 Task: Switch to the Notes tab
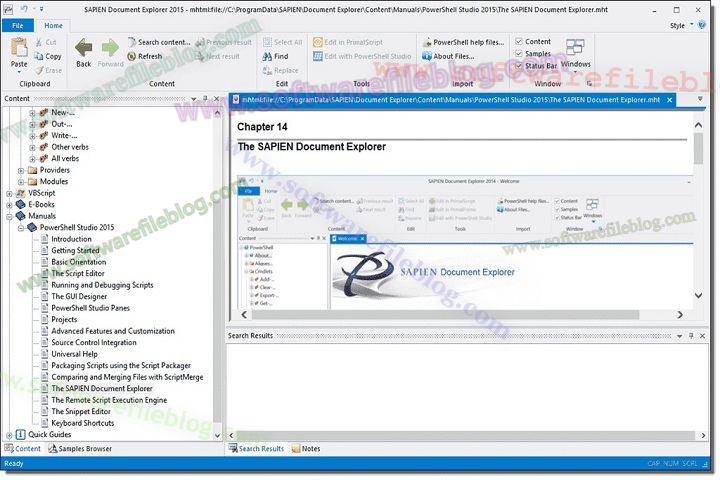(309, 449)
